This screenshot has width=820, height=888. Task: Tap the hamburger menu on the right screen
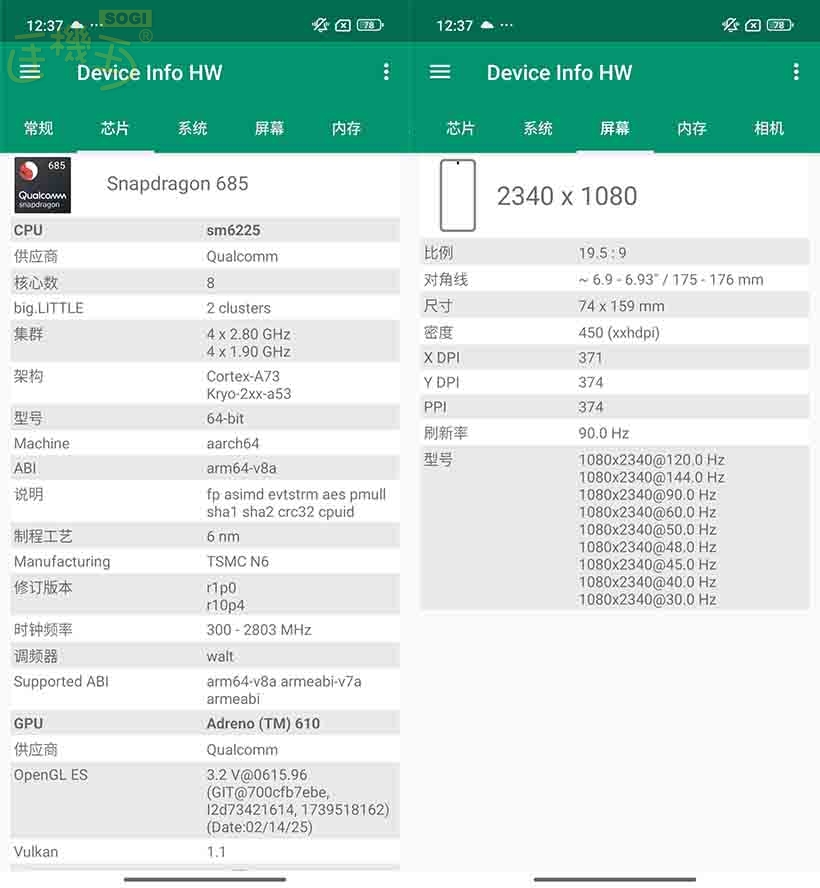click(440, 71)
